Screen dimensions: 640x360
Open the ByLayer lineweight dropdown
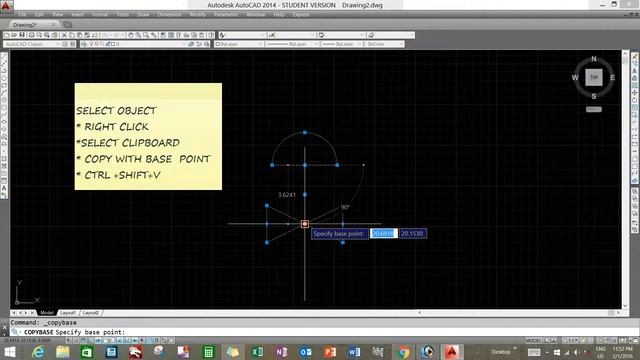[x=341, y=44]
